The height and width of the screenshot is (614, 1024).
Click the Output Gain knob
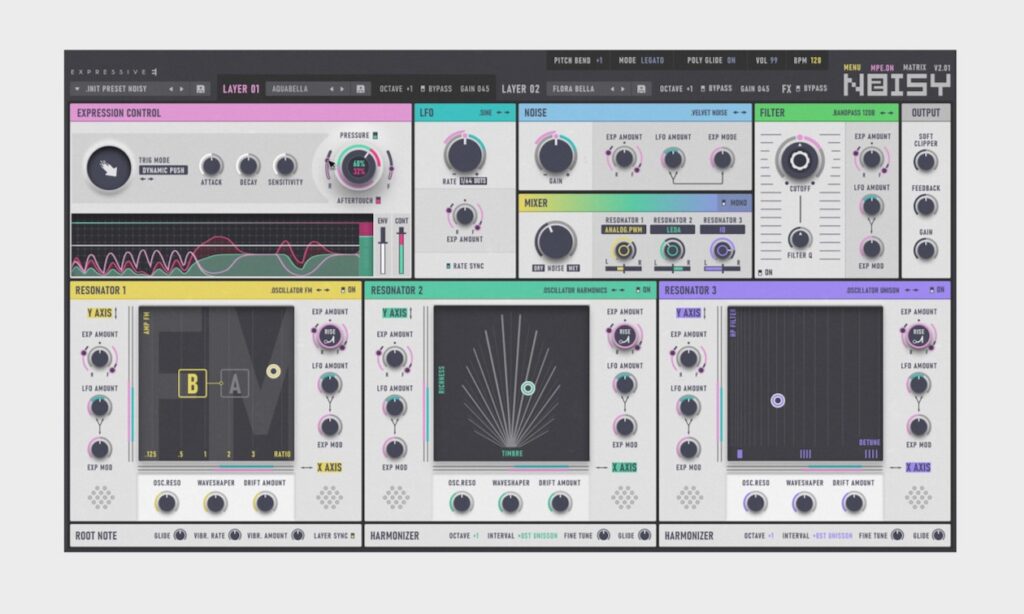925,250
